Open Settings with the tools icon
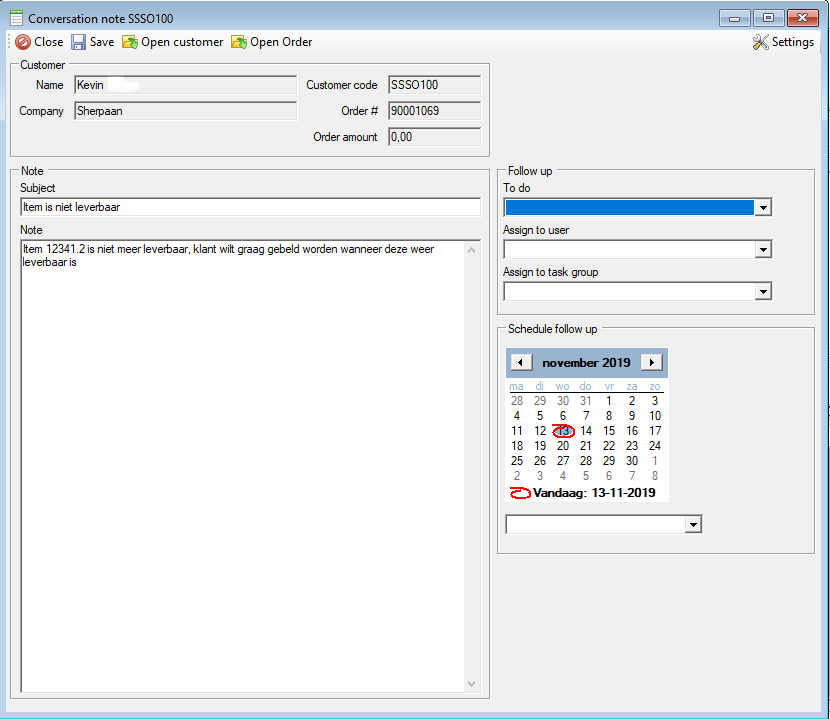This screenshot has height=719, width=830. pyautogui.click(x=760, y=42)
